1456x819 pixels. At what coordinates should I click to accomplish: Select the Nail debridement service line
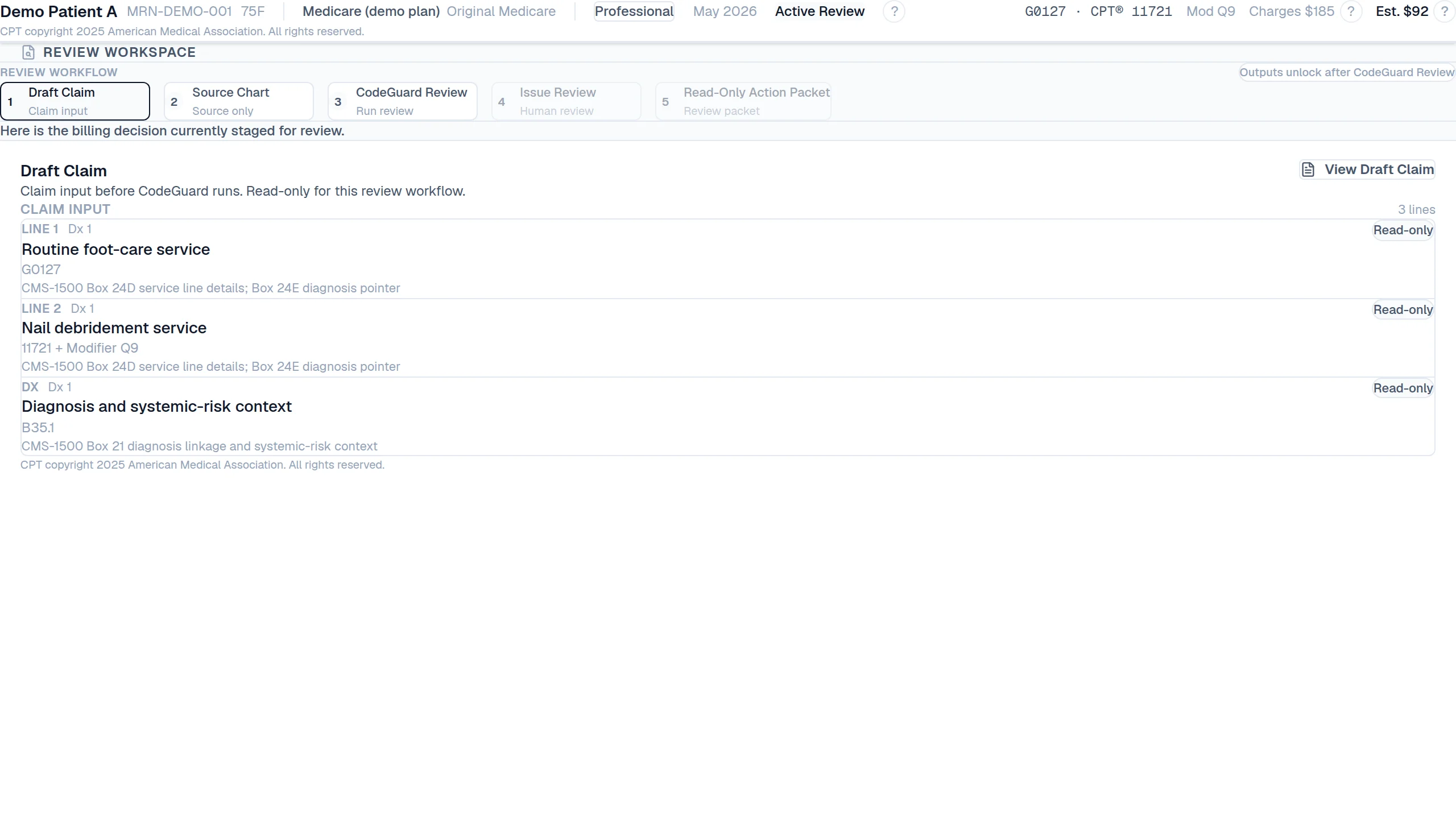pyautogui.click(x=728, y=338)
